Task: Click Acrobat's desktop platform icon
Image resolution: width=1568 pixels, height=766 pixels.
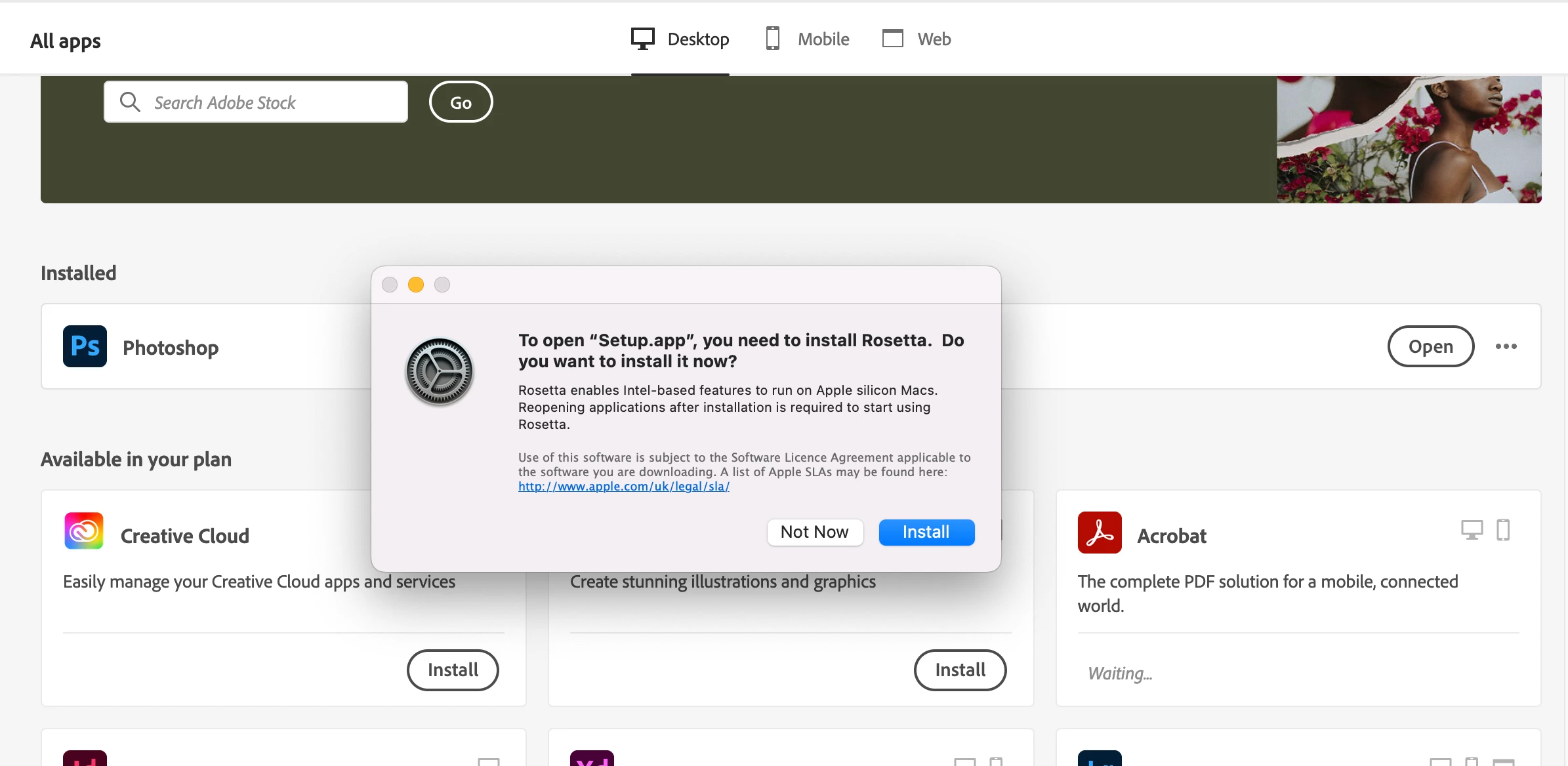Action: pos(1472,530)
